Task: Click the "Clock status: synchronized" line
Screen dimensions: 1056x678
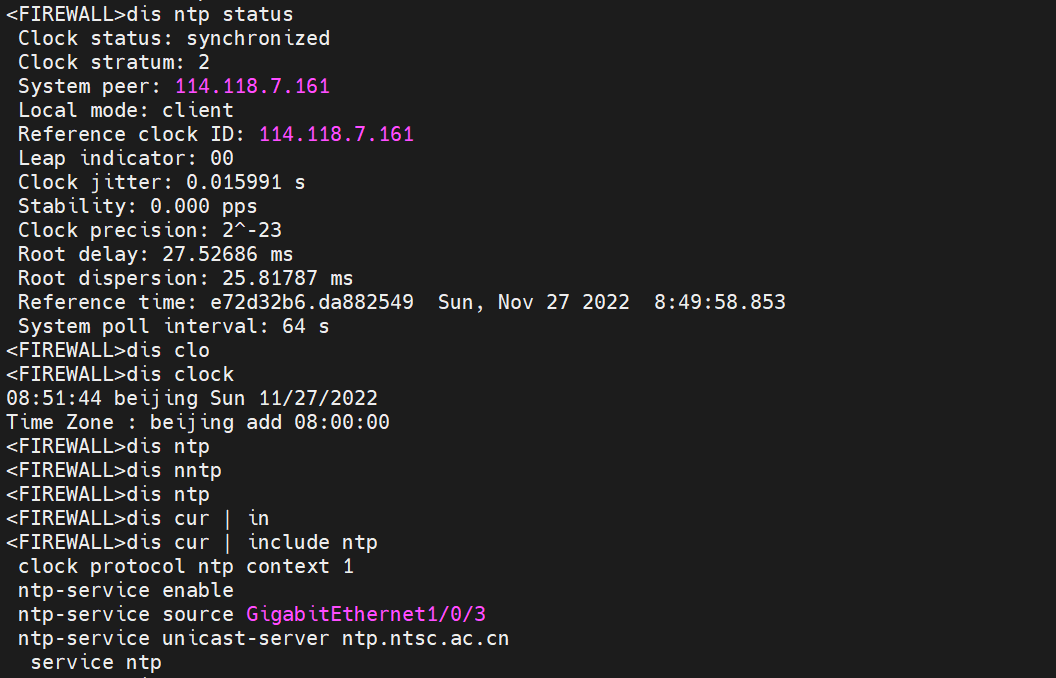Action: 174,38
